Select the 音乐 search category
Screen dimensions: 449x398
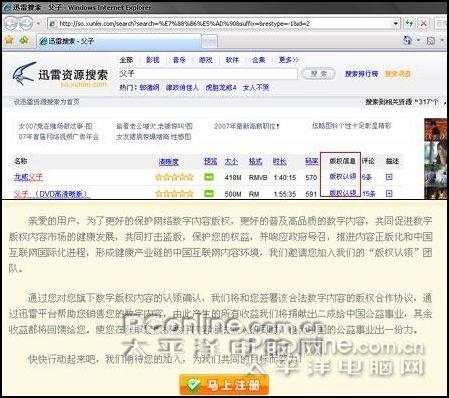tap(179, 60)
